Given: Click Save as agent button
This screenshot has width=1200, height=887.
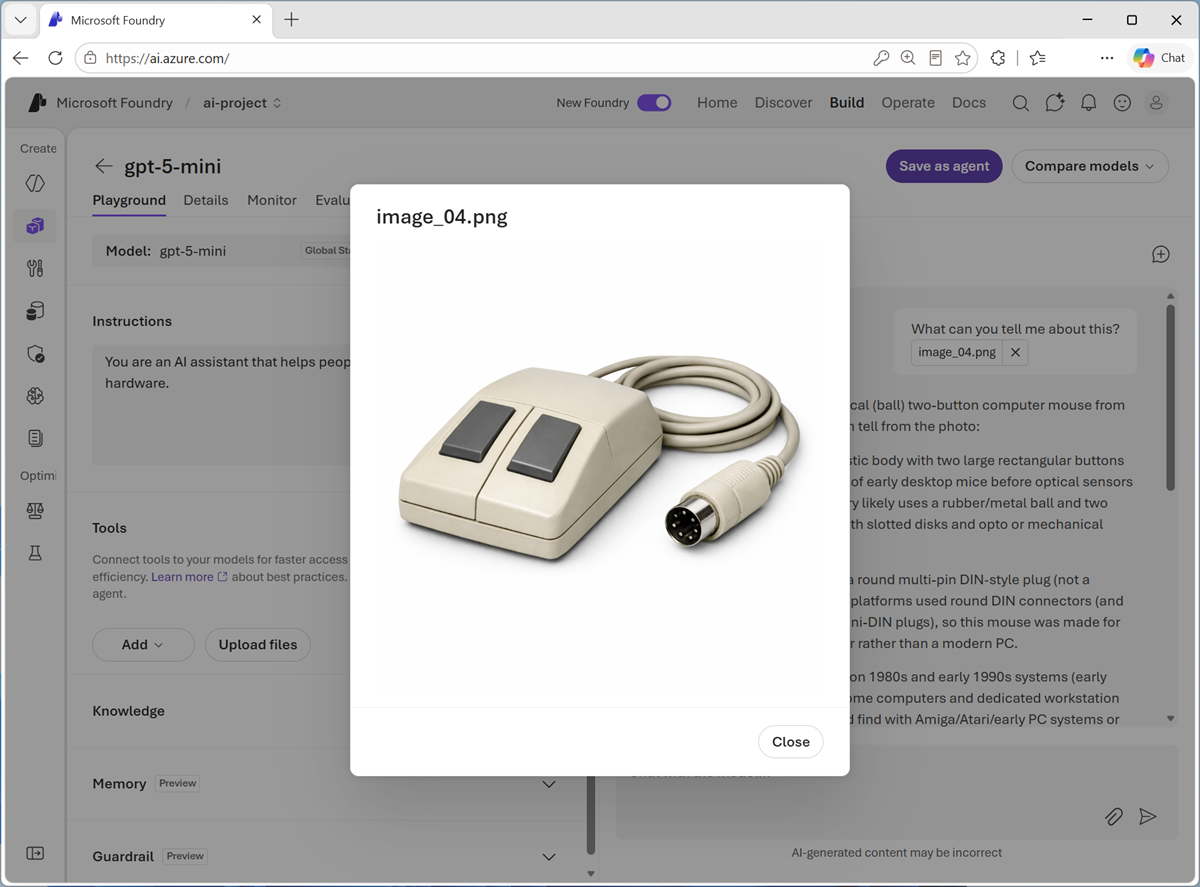Looking at the screenshot, I should point(944,166).
